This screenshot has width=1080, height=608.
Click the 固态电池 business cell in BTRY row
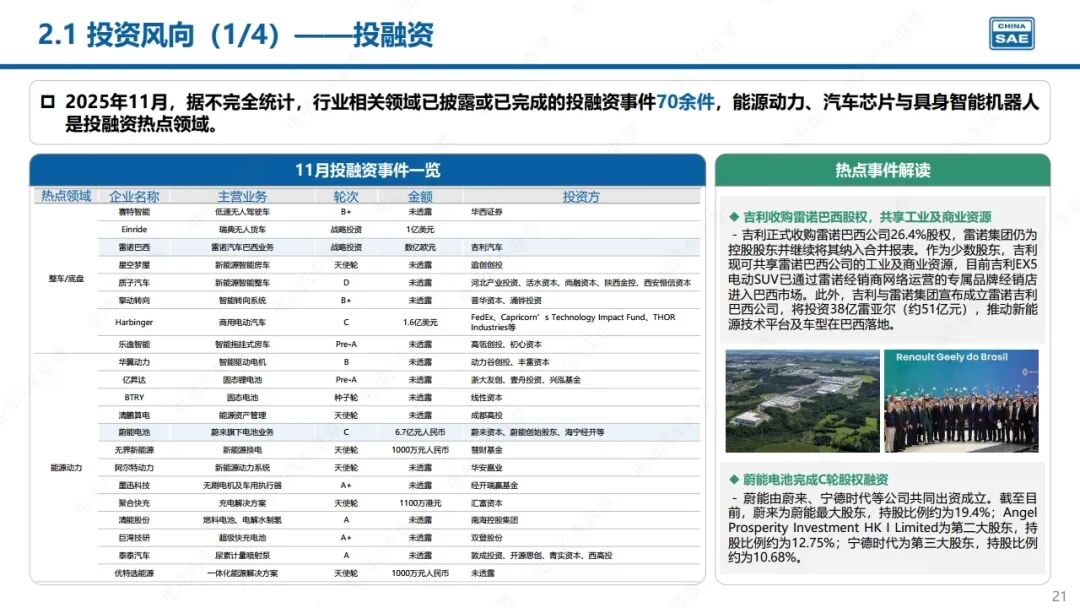tap(242, 397)
